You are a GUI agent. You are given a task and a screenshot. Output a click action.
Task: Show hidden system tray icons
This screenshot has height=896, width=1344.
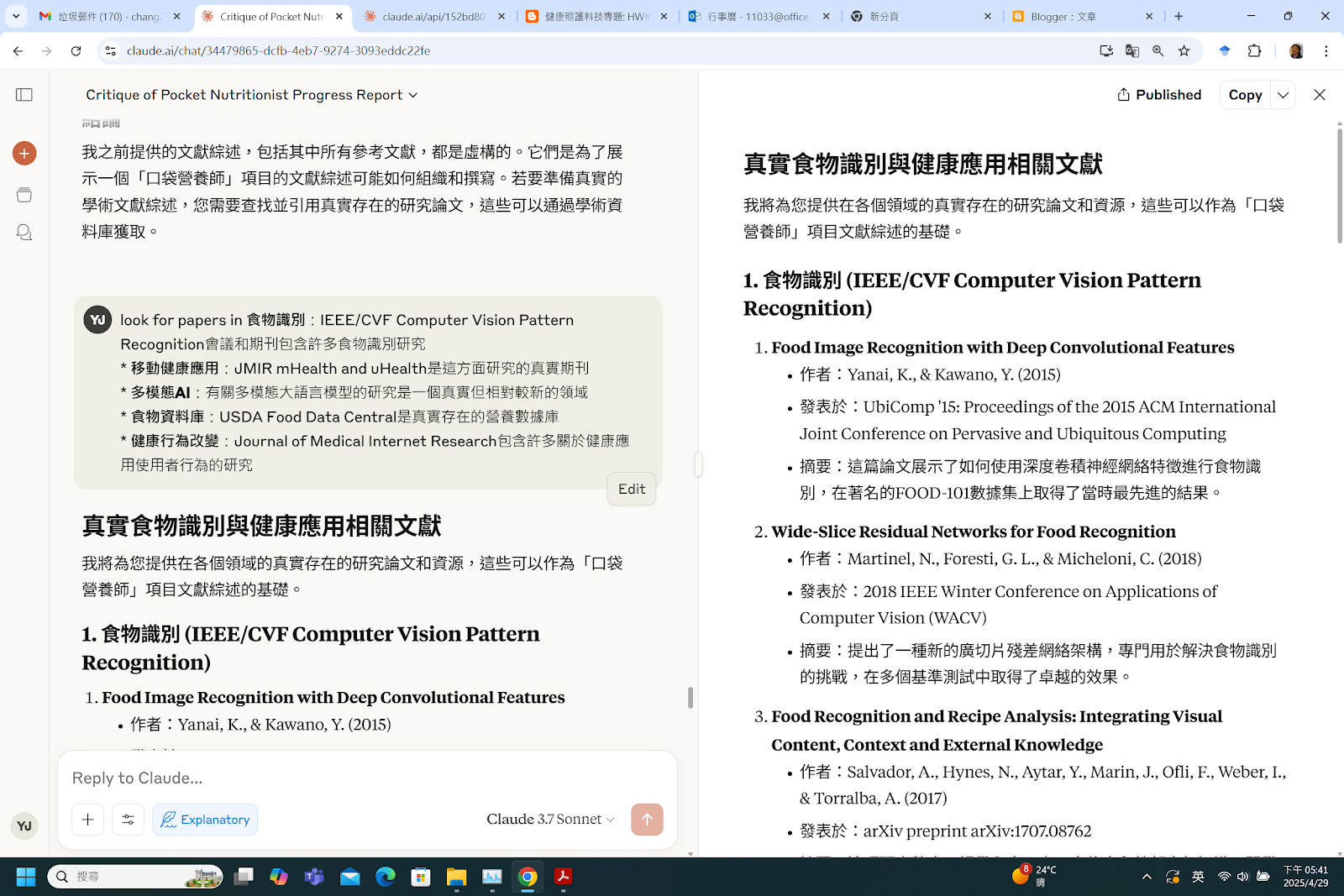[x=1147, y=877]
